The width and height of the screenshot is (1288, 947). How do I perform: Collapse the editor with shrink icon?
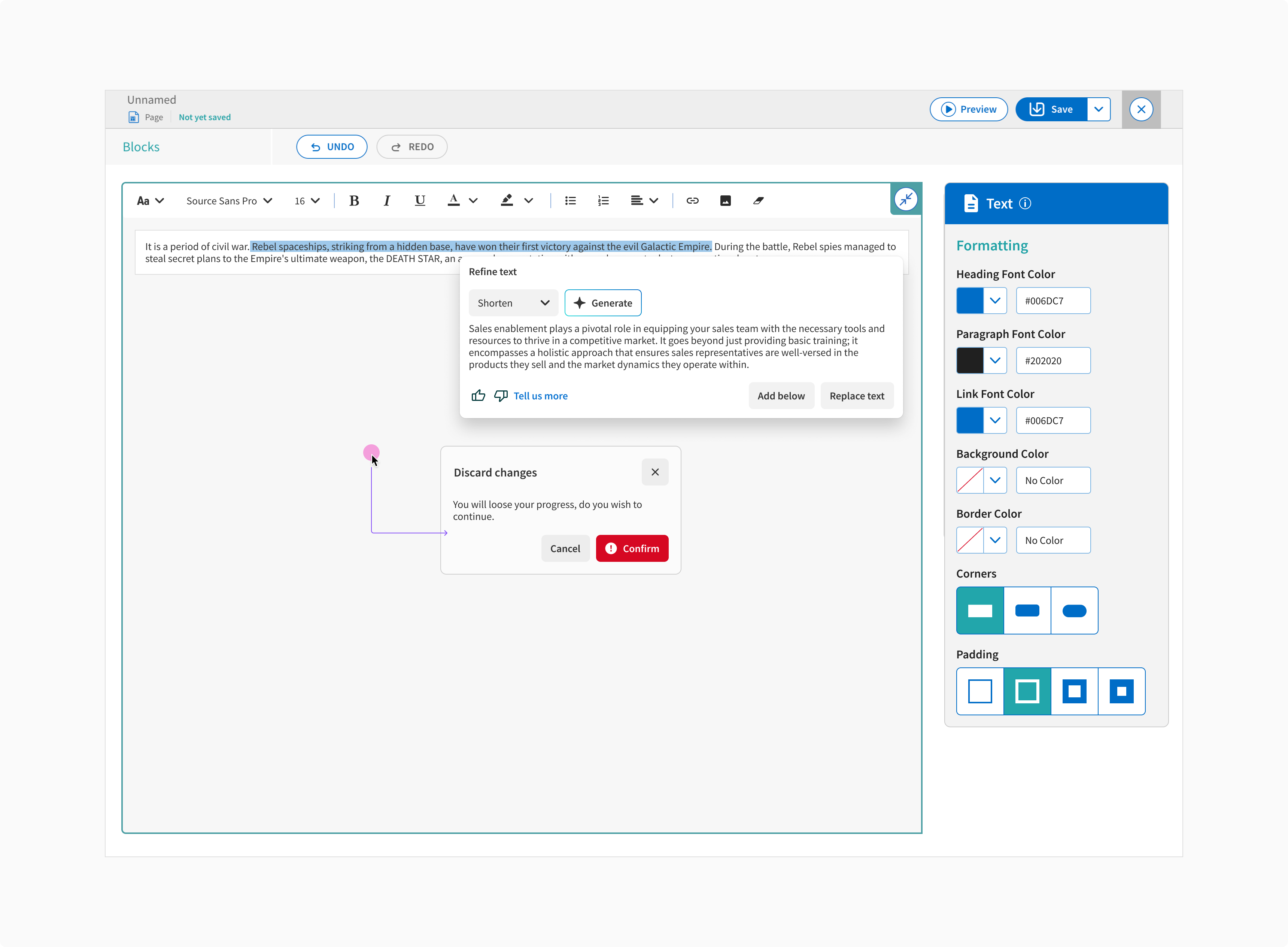tap(905, 200)
